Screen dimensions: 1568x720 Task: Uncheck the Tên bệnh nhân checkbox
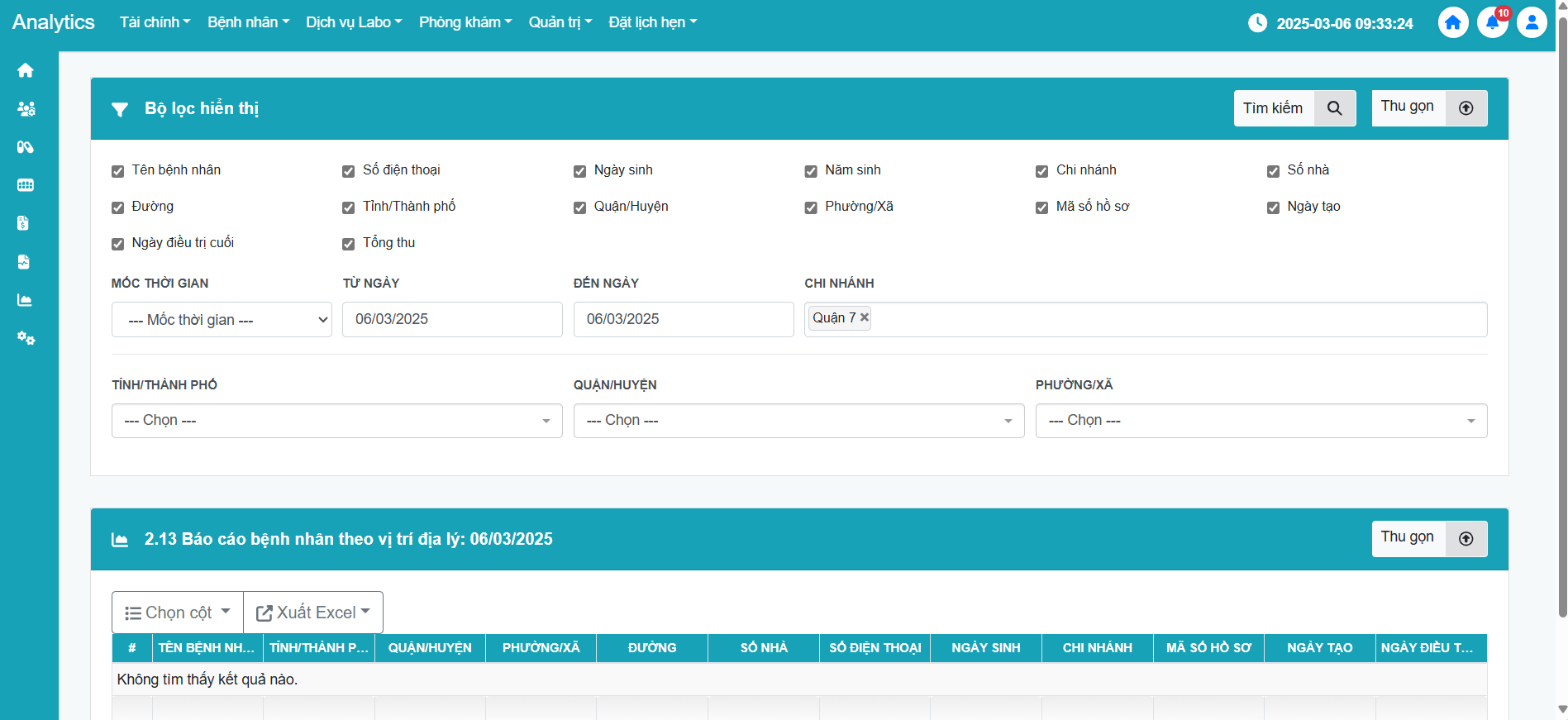coord(118,171)
